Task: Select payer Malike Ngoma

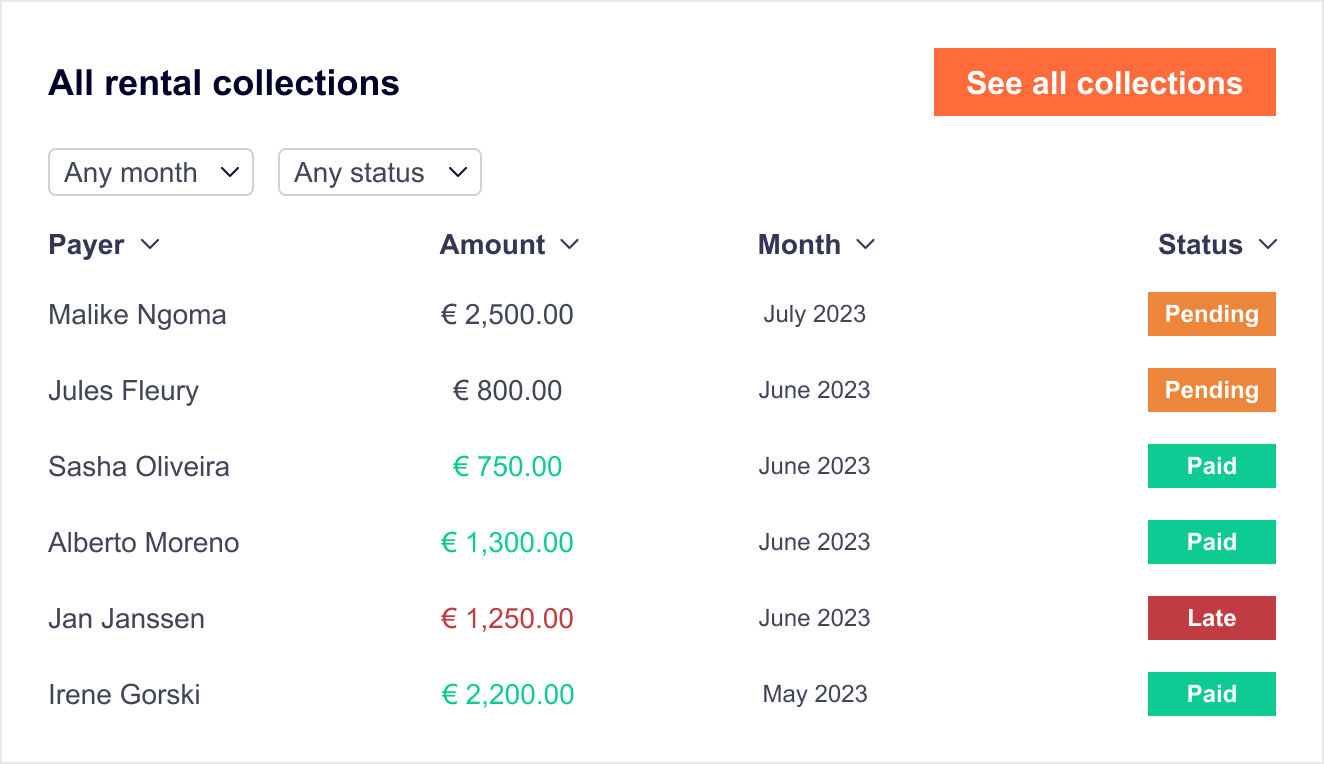Action: coord(137,314)
